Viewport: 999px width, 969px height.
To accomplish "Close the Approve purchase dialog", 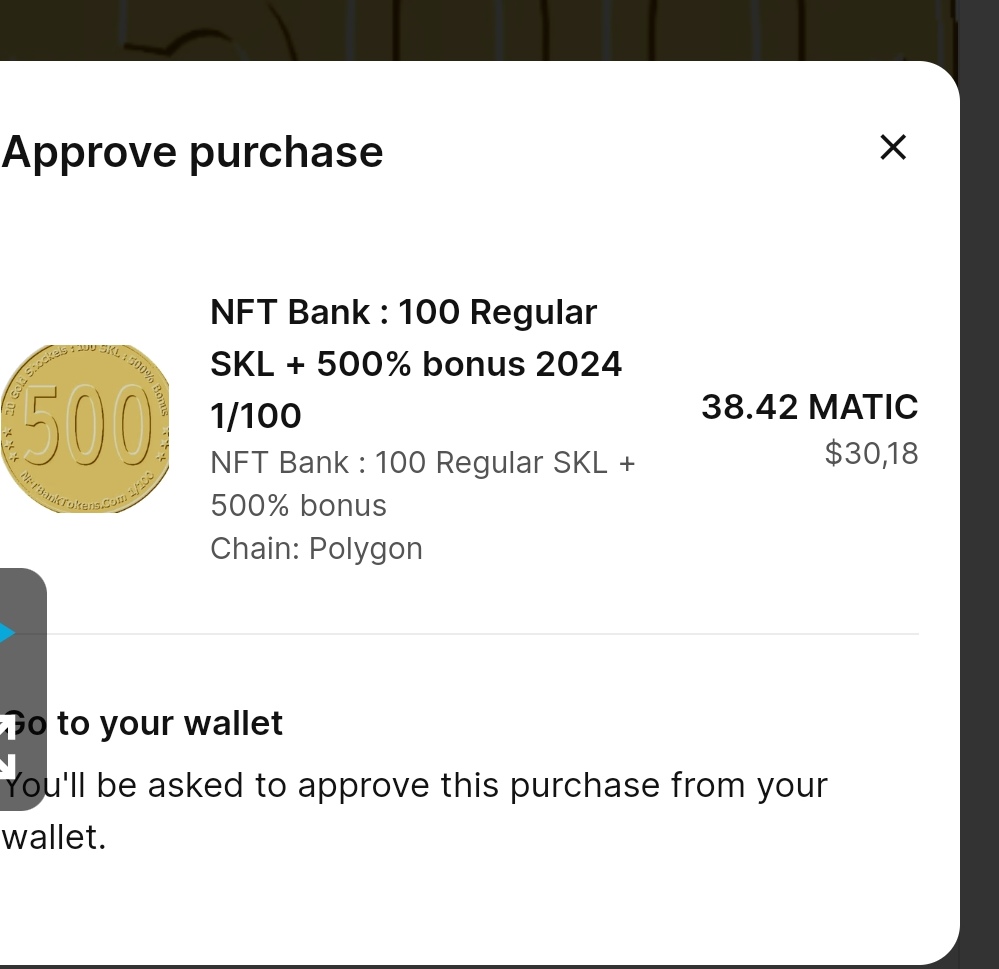I will (x=892, y=147).
